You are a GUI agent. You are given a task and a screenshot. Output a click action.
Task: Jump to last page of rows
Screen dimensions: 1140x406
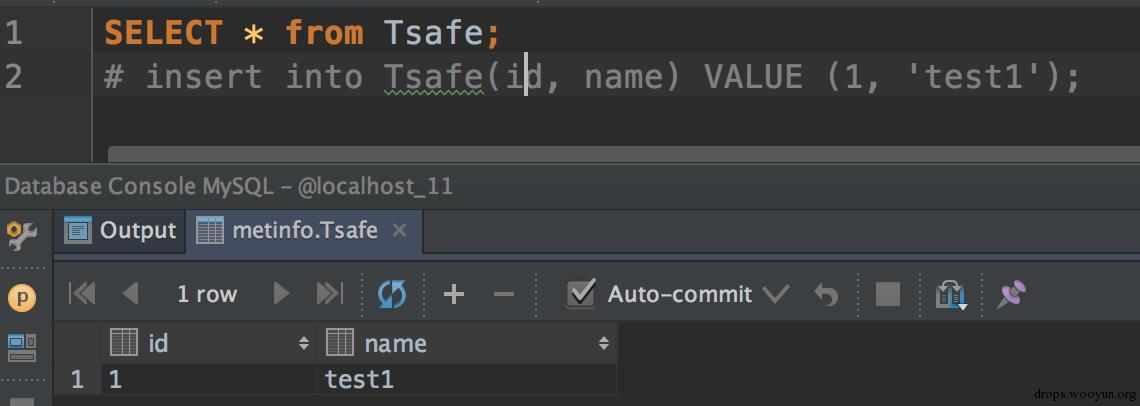329,293
